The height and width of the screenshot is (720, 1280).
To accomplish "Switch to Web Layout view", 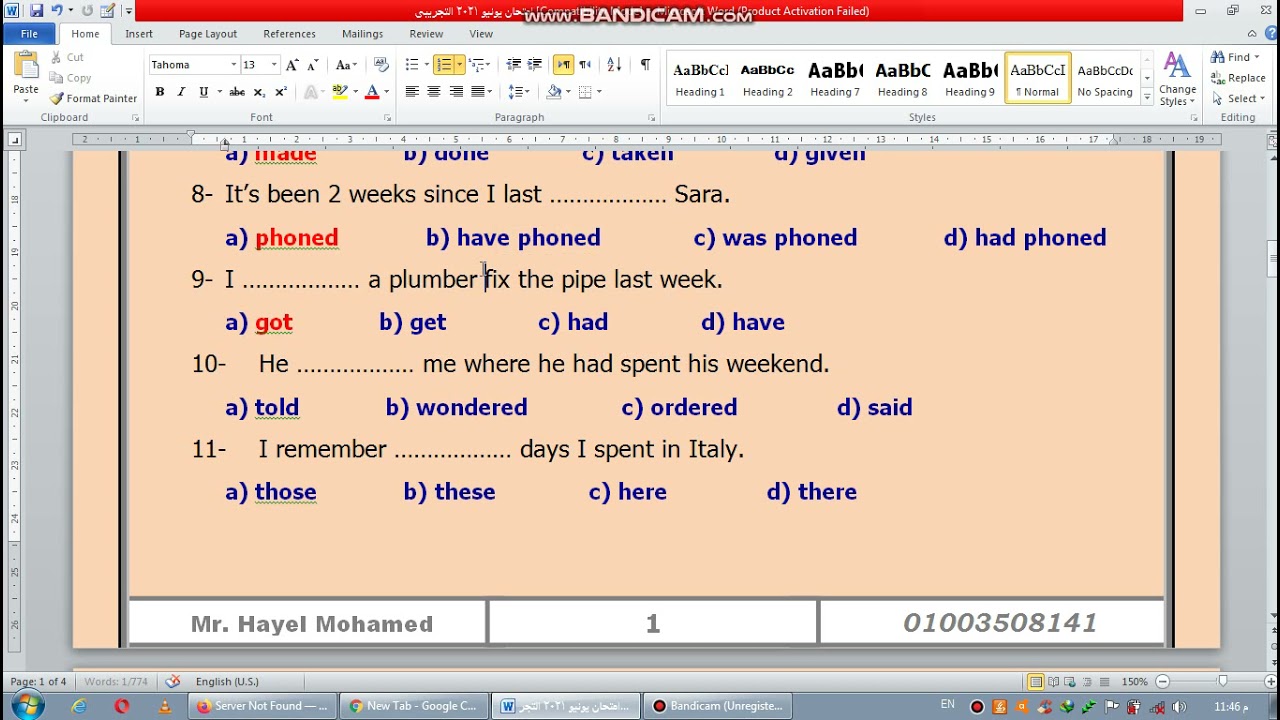I will click(x=1070, y=682).
